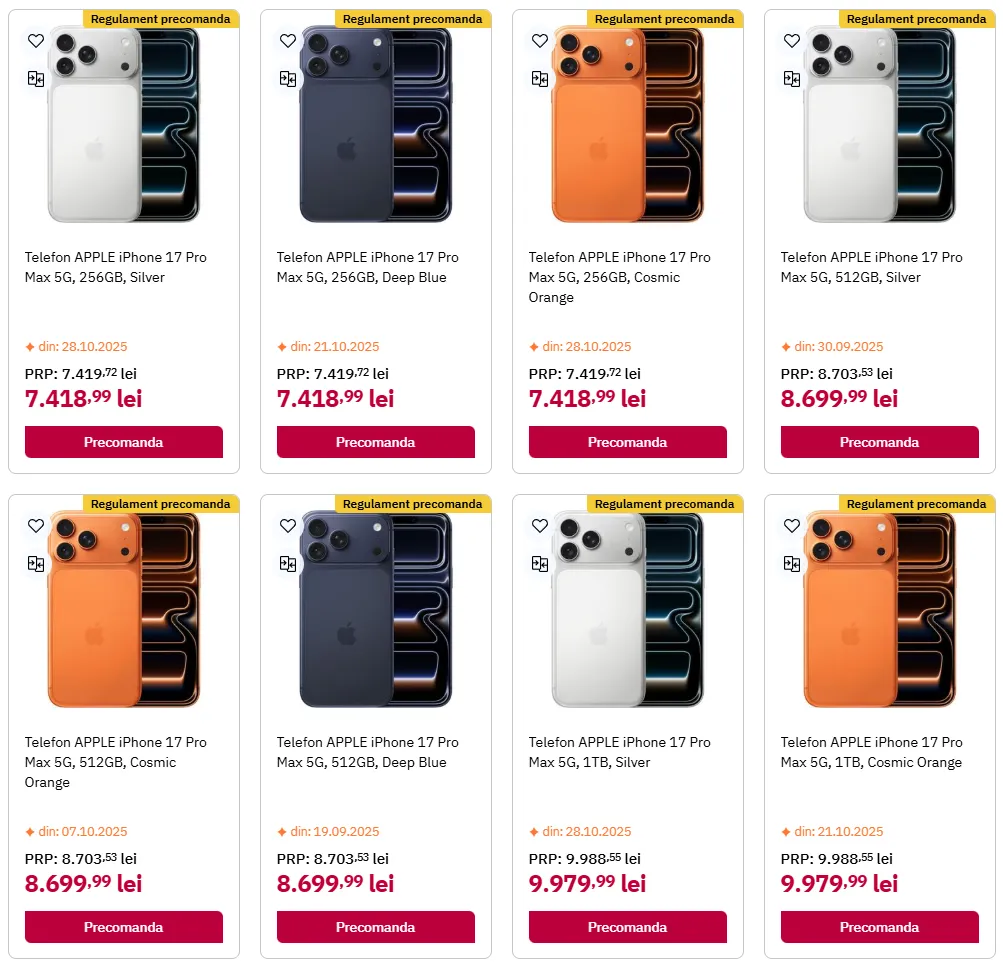Heart icon on 512GB Silver iPhone card
This screenshot has height=965, width=1003.
(x=792, y=41)
